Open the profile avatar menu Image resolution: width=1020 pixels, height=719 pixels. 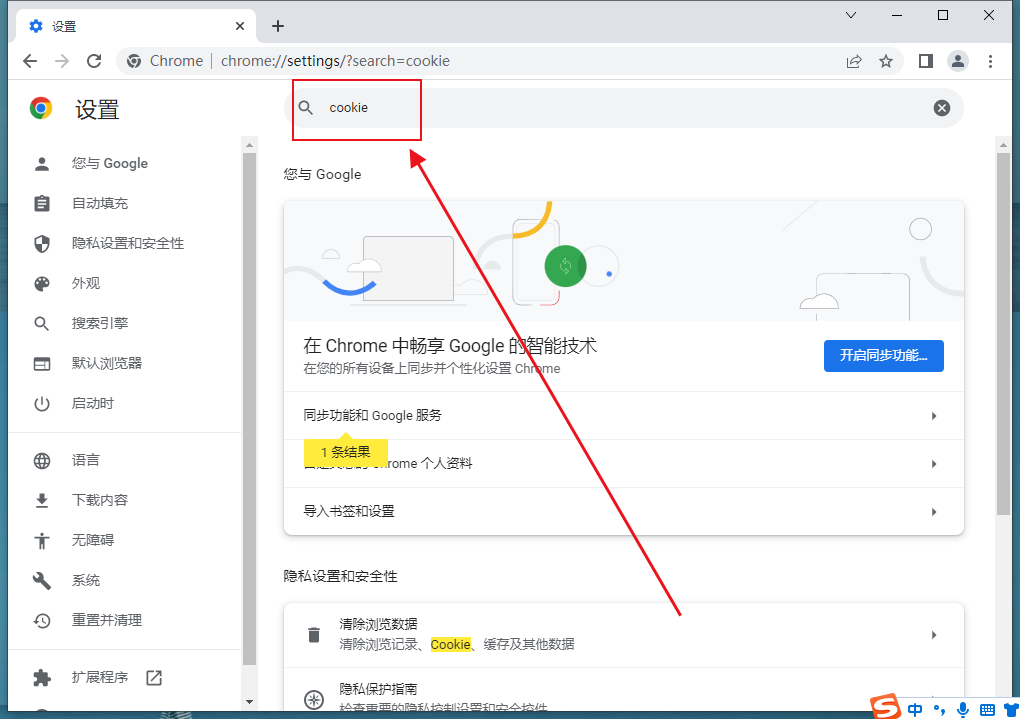click(x=958, y=61)
